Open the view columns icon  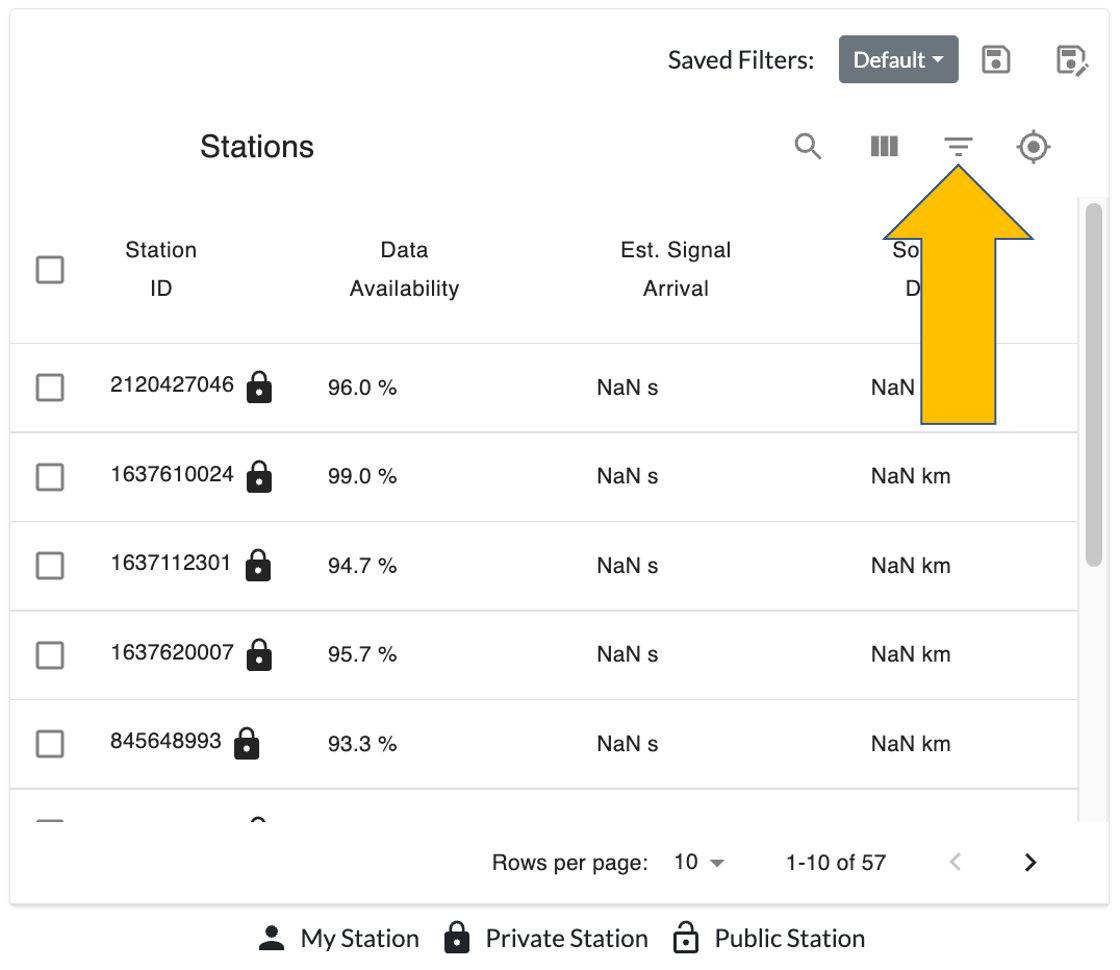[883, 147]
